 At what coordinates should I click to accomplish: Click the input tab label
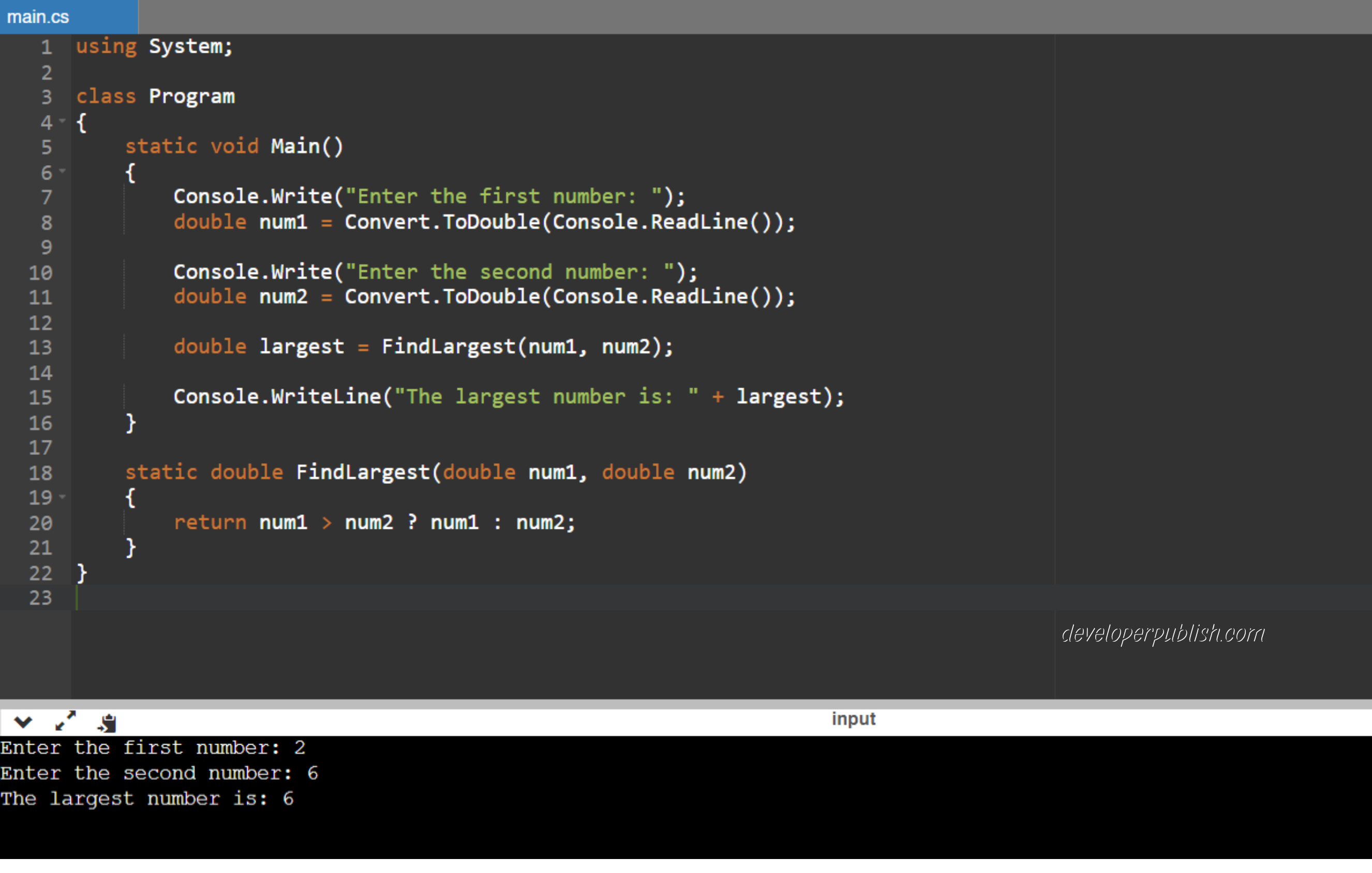[x=853, y=719]
